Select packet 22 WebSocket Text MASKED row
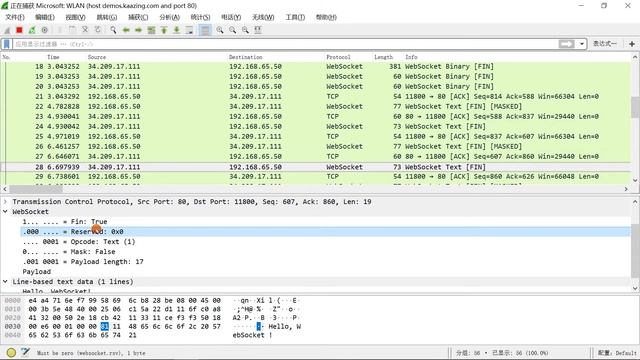 click(x=316, y=107)
